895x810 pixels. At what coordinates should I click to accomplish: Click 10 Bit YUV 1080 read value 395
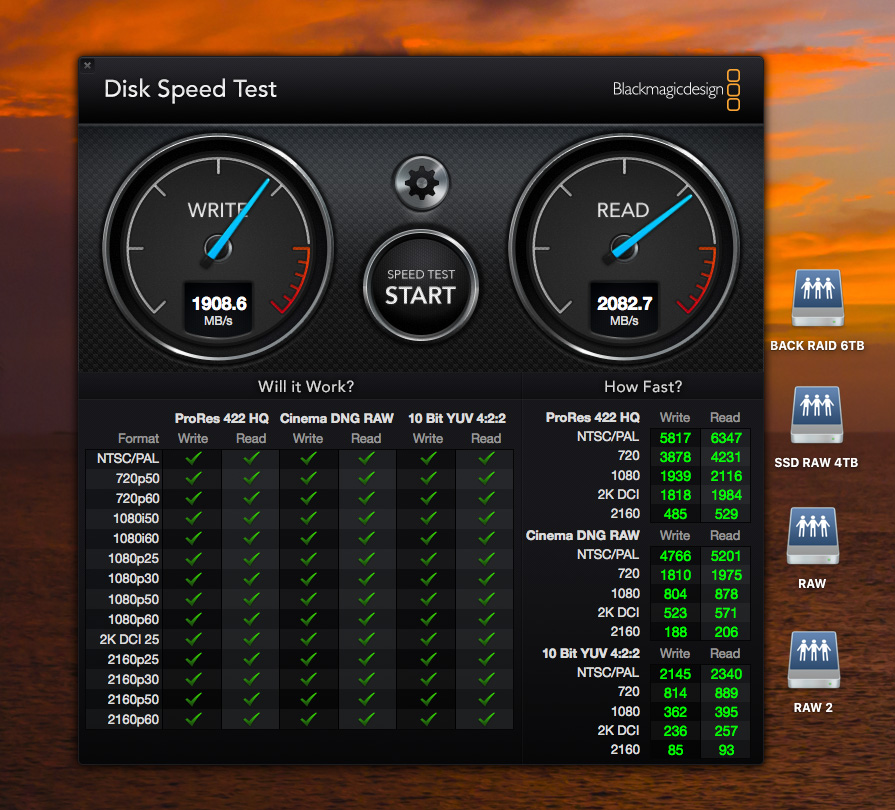point(726,712)
